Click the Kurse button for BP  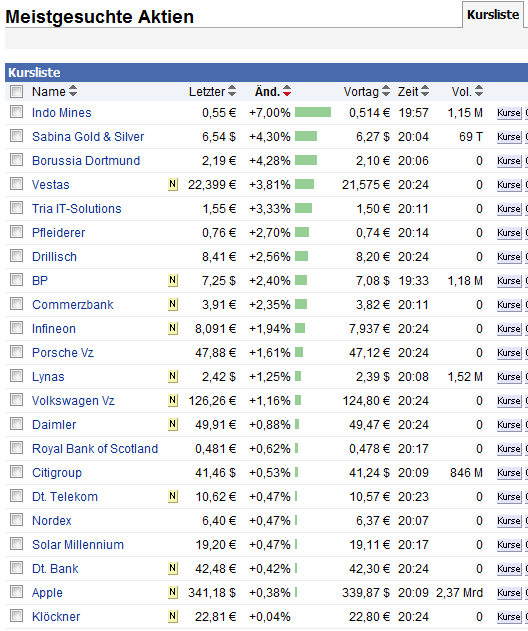(x=509, y=280)
